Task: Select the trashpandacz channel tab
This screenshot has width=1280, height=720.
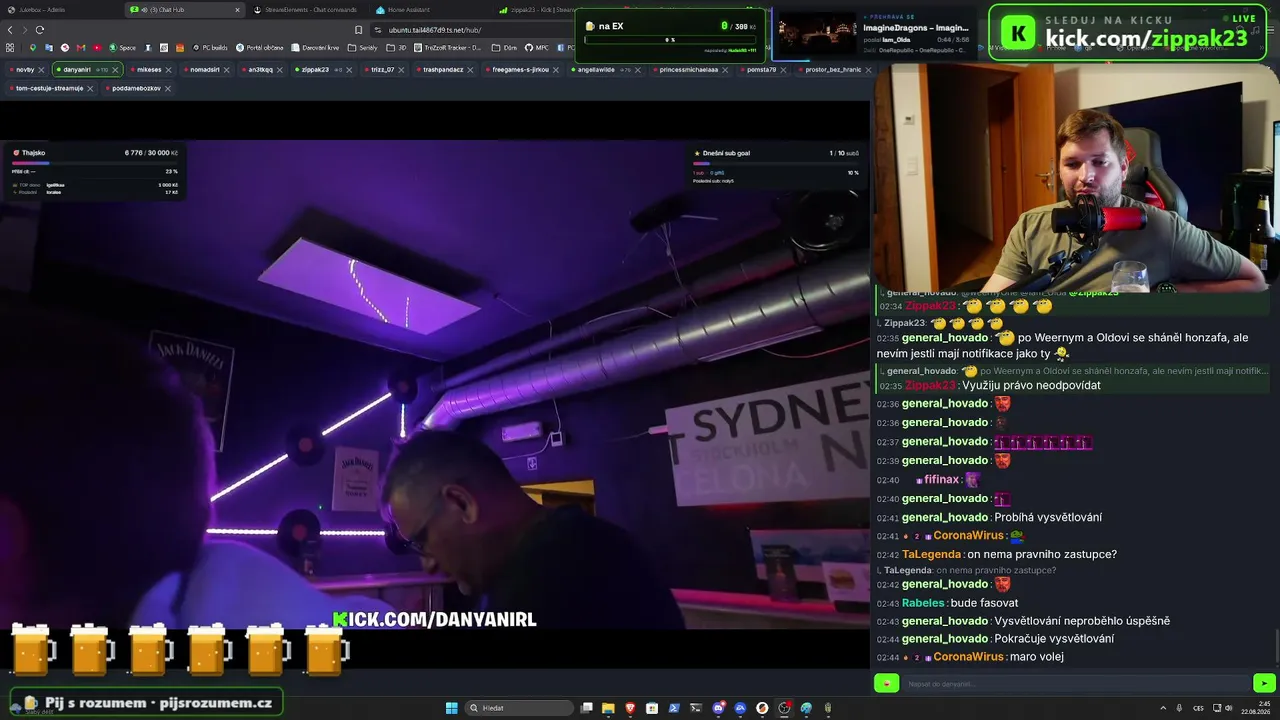Action: [x=443, y=70]
